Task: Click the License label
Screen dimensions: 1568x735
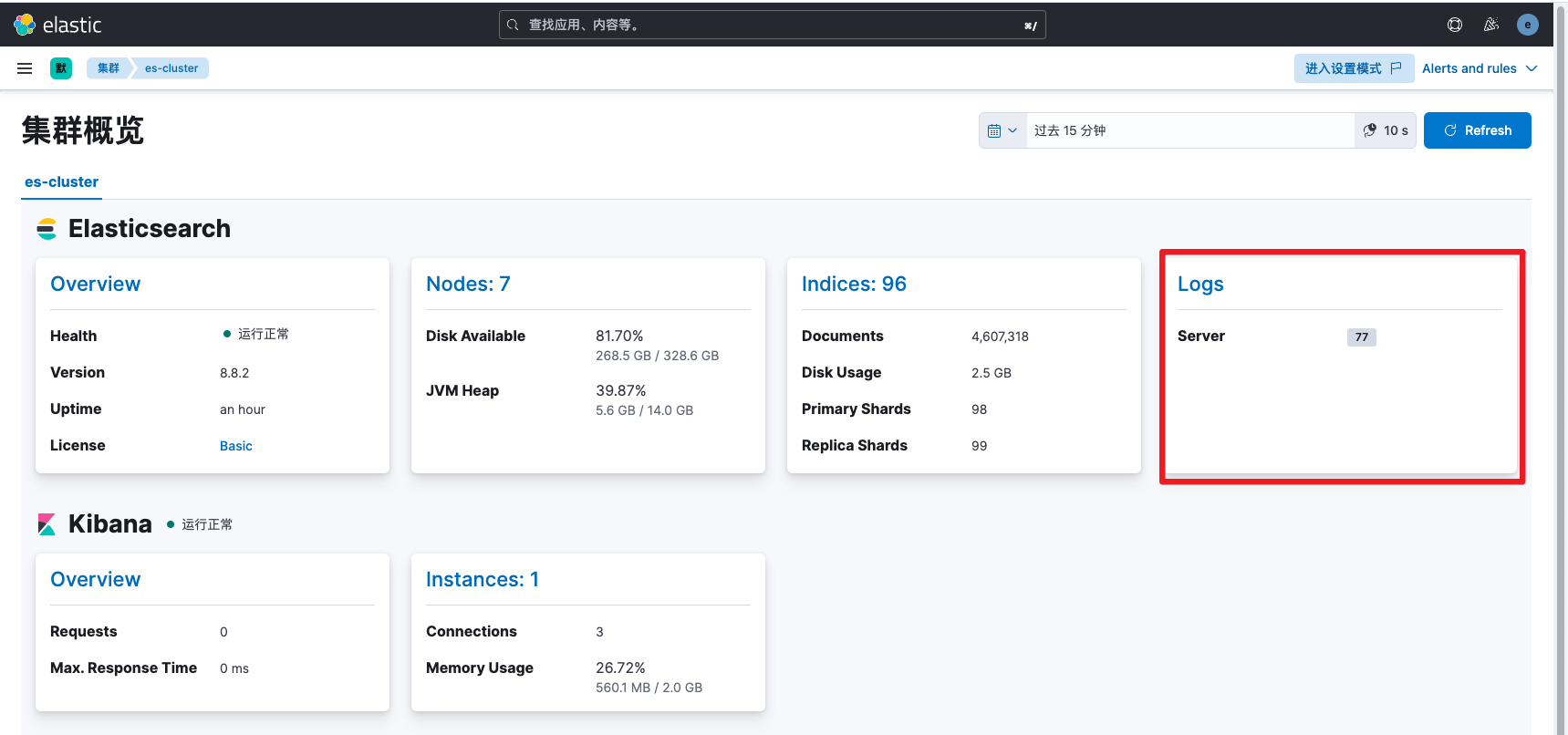Action: click(78, 445)
